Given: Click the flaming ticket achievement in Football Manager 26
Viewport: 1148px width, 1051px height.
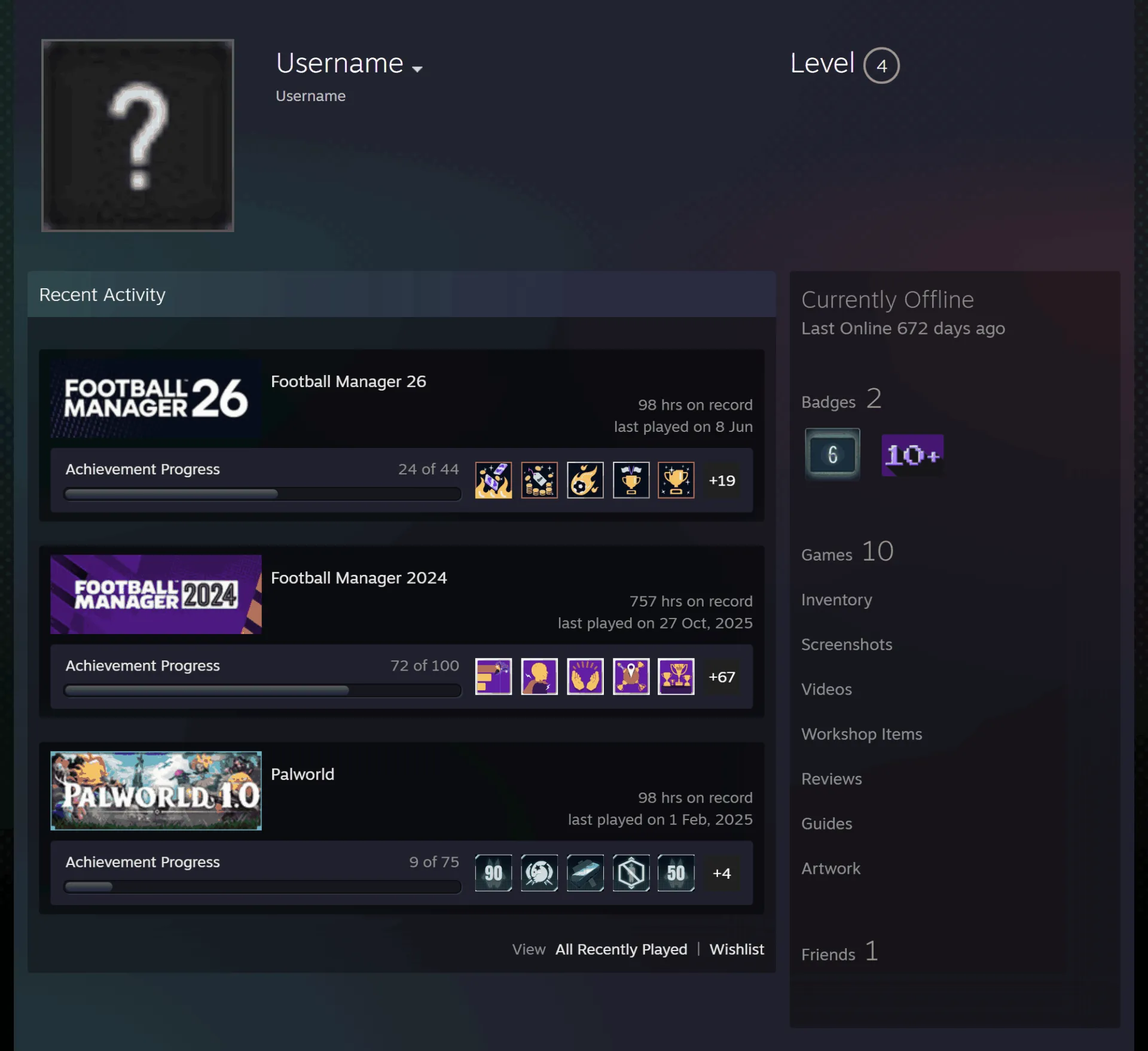Looking at the screenshot, I should point(493,480).
